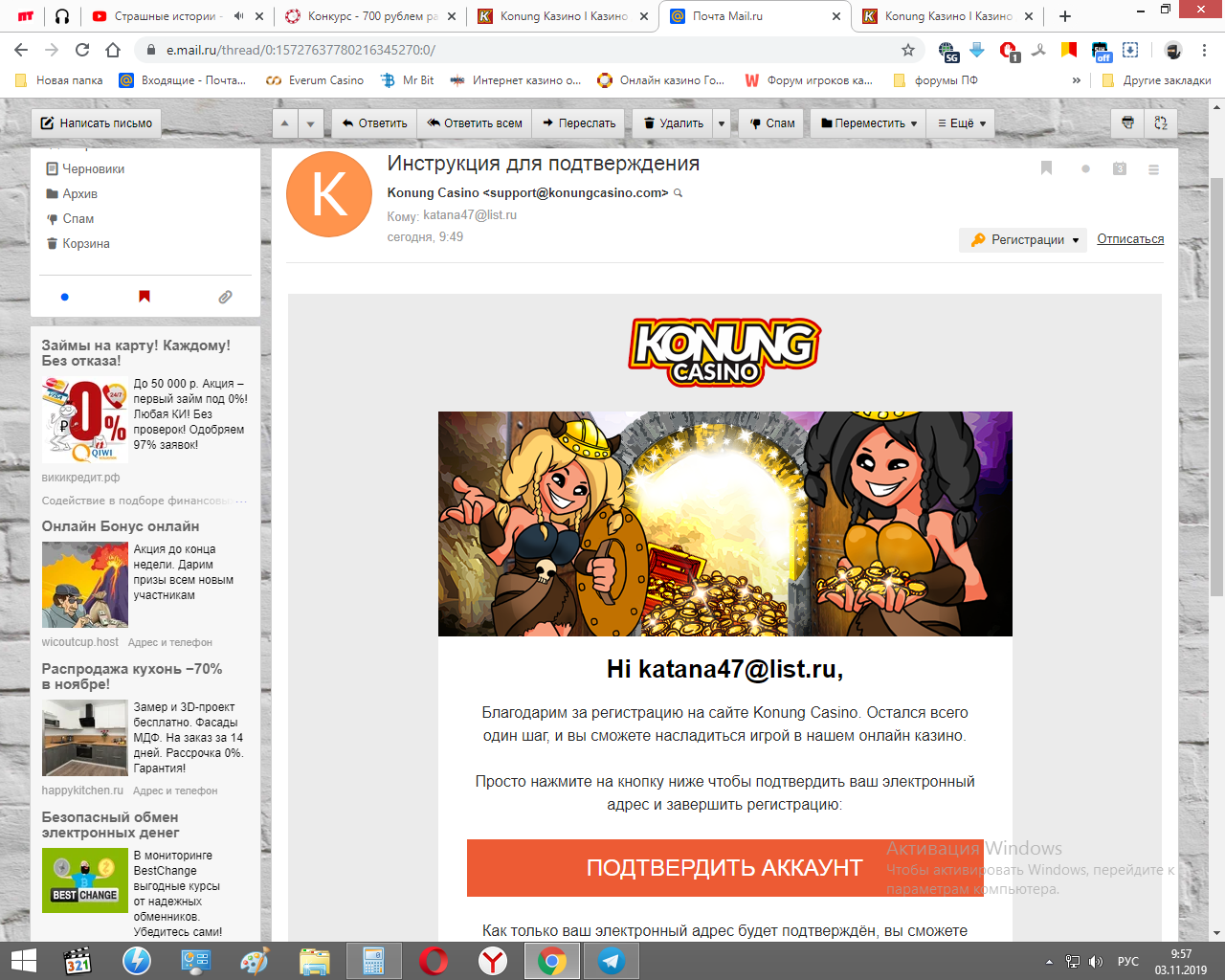
Task: Click the SG globe extension icon
Action: click(x=947, y=51)
